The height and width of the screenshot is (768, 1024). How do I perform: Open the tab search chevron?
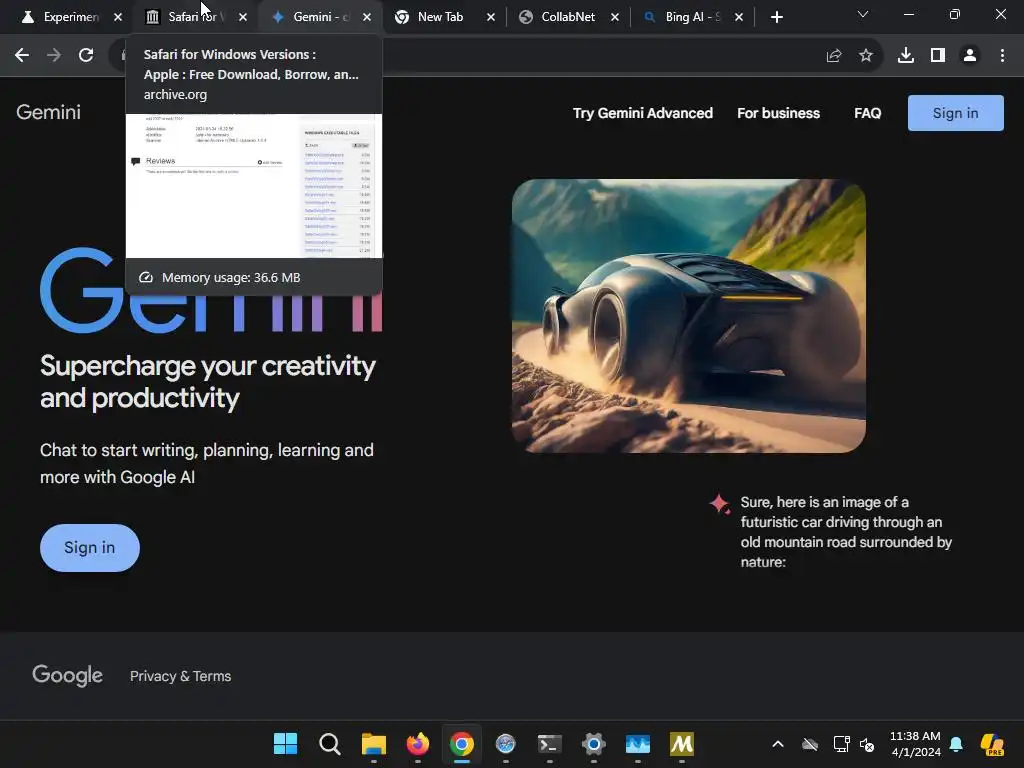point(863,14)
